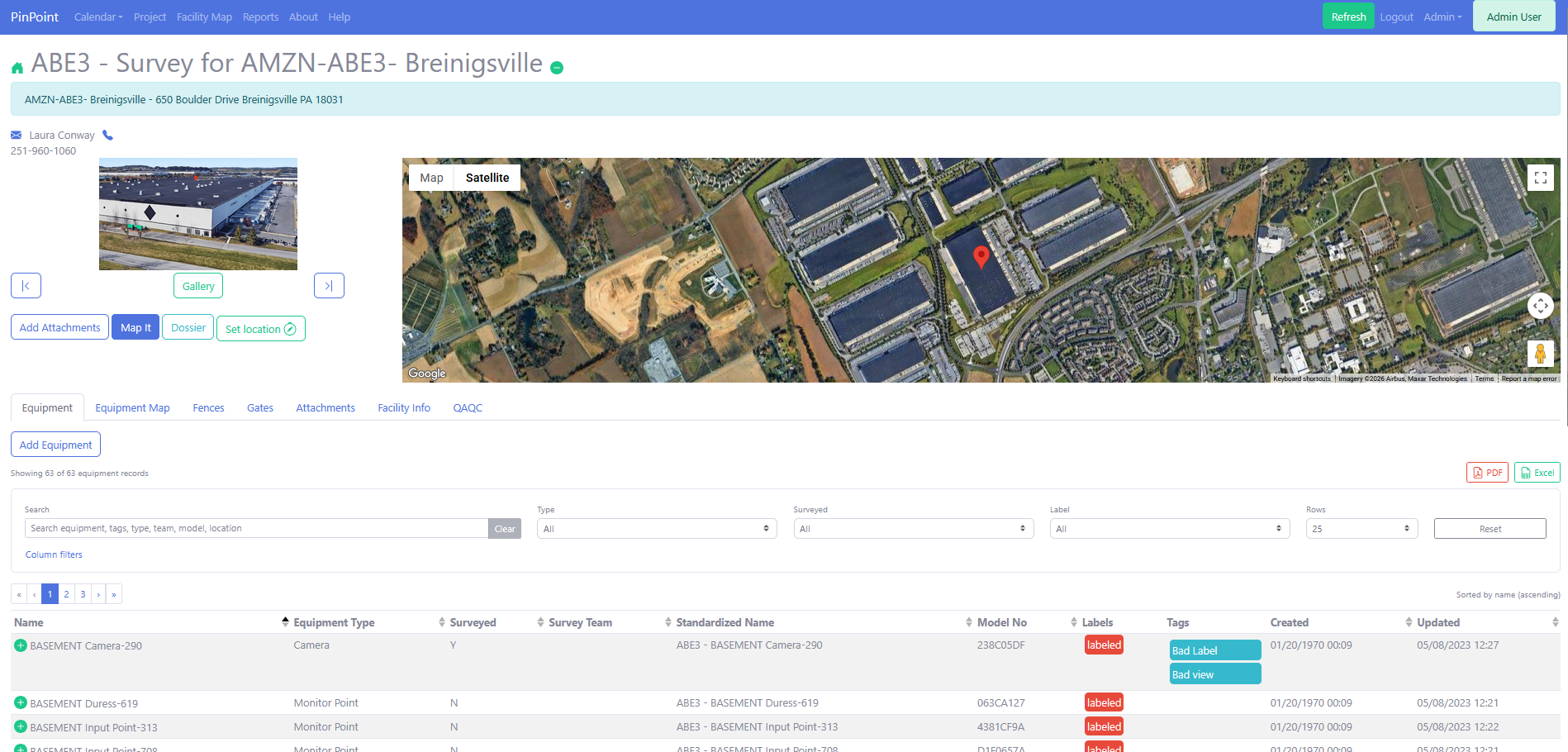Click the green home icon beside ABE3 title
Viewport: 1568px width, 752px height.
(17, 68)
